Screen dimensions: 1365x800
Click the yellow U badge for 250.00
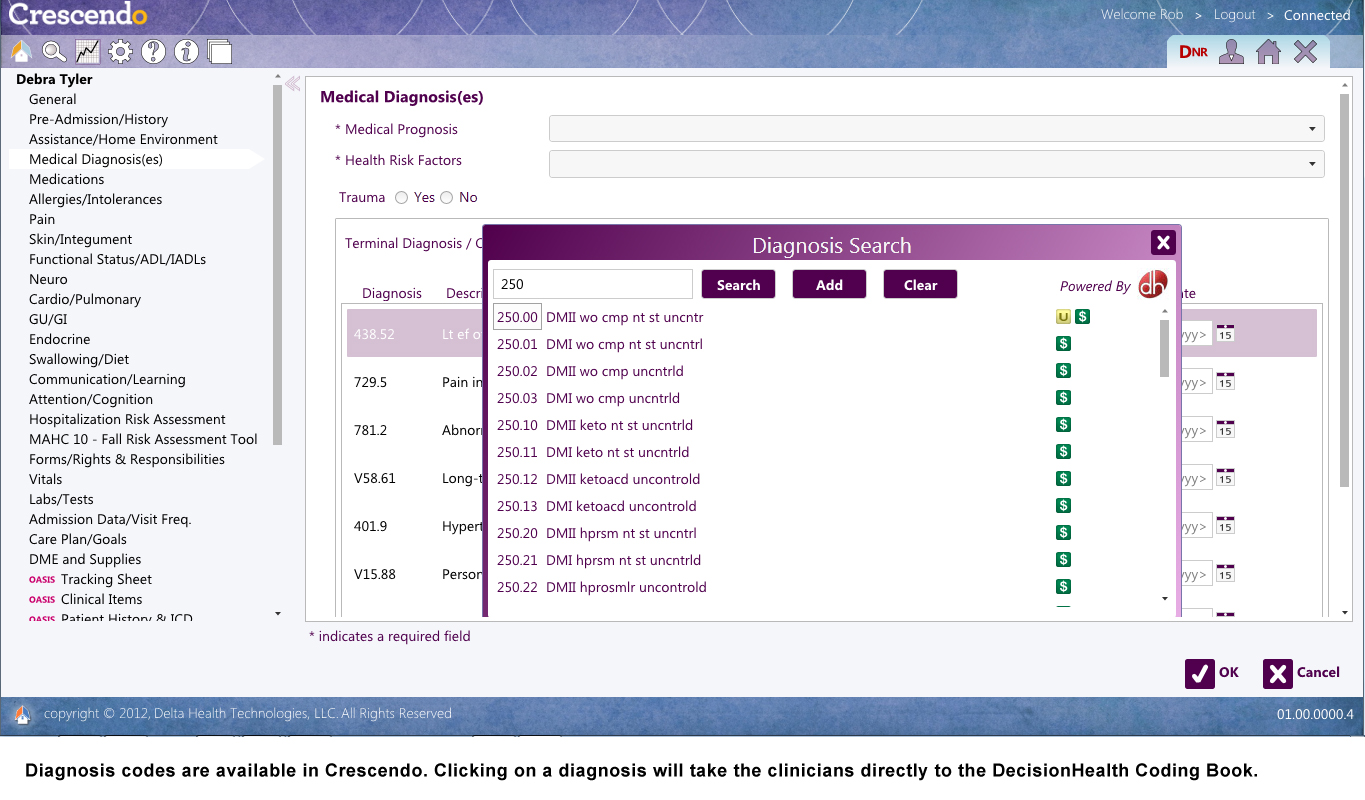1063,317
